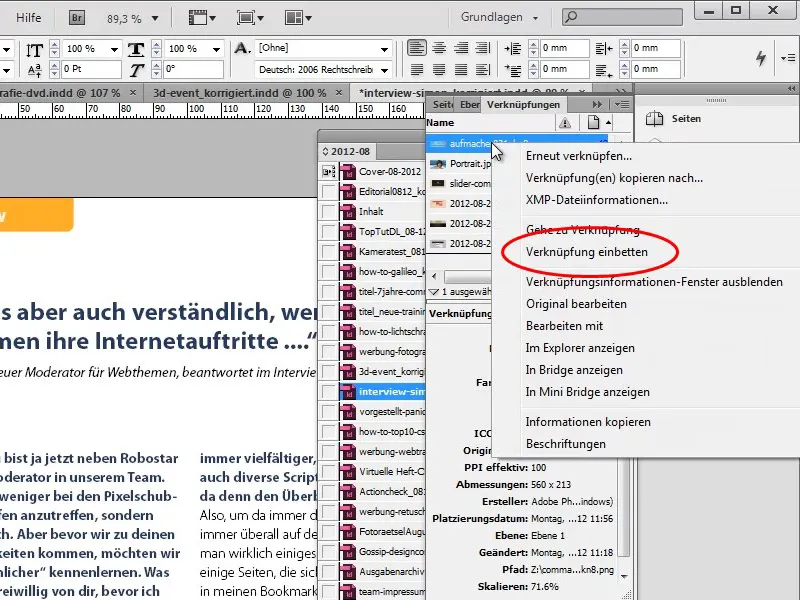Viewport: 800px width, 600px height.
Task: Click the character style A icon
Action: click(242, 48)
